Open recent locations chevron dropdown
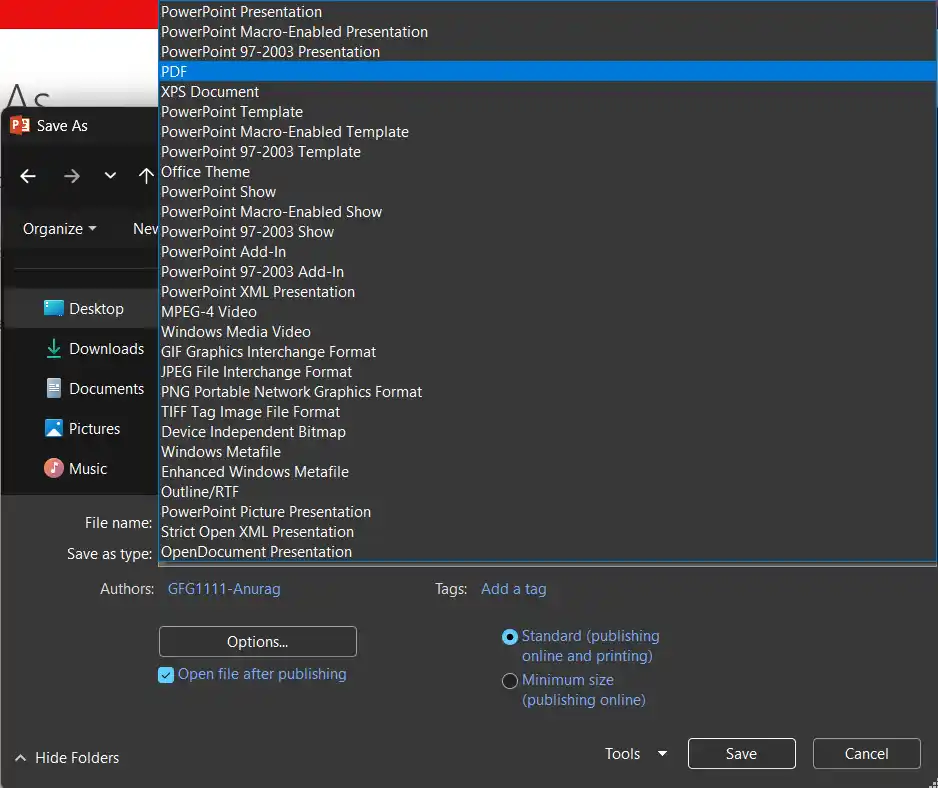 [110, 176]
